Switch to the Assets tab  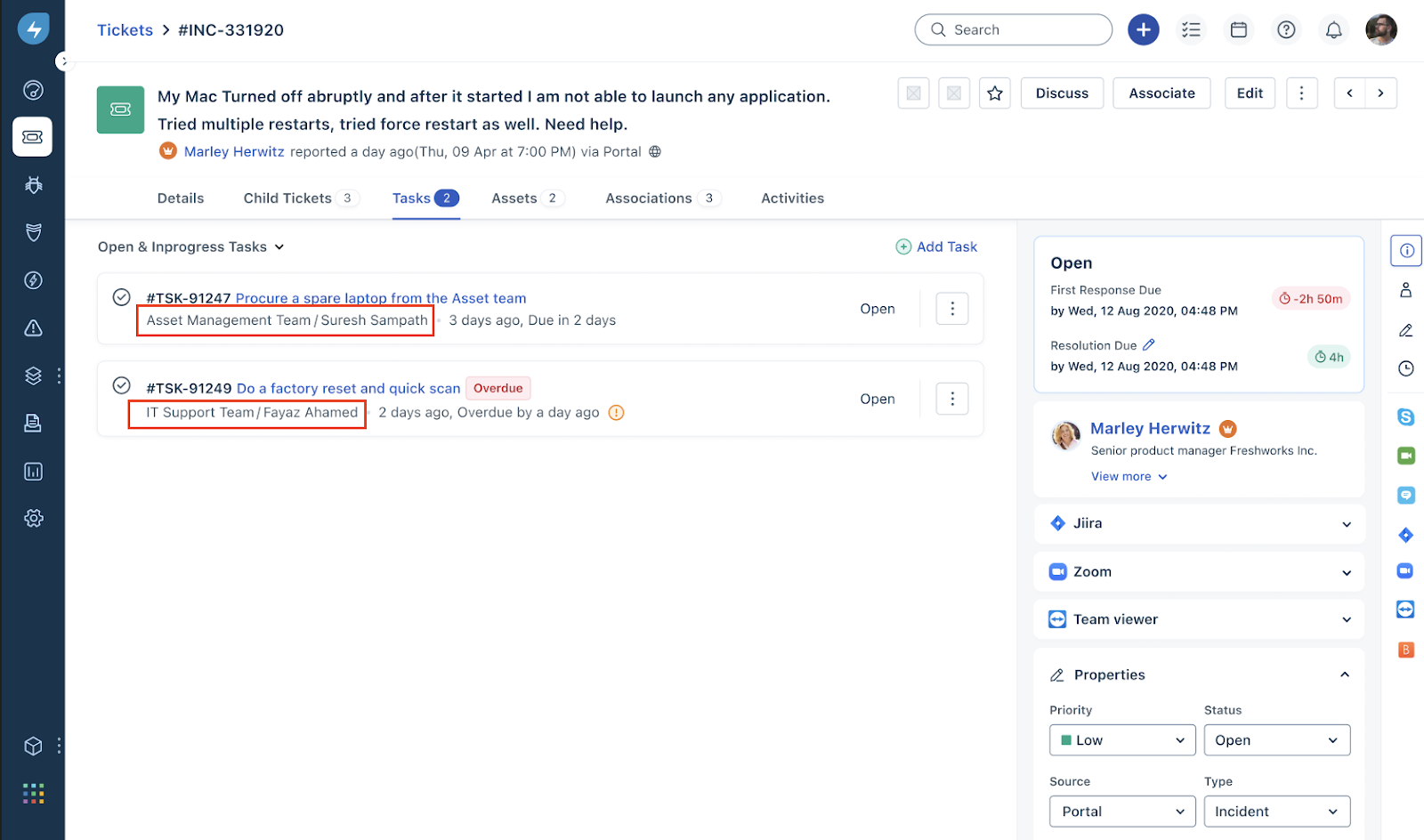(x=527, y=198)
